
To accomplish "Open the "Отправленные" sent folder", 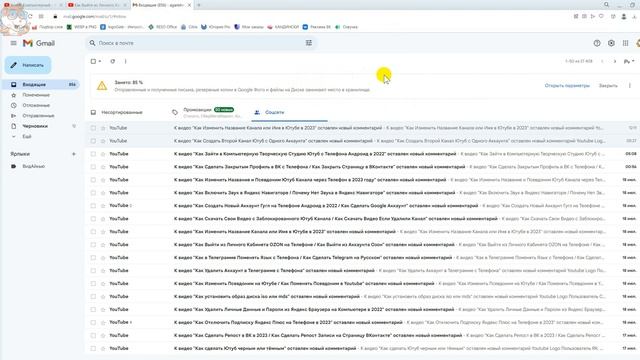I will pyautogui.click(x=38, y=116).
